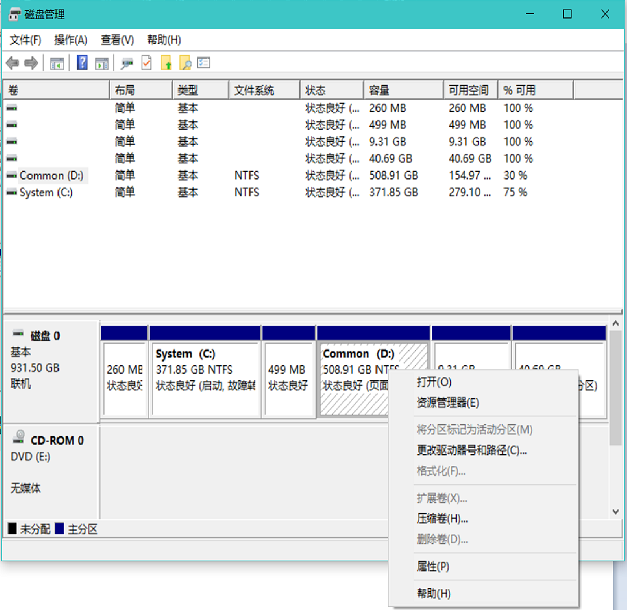Open the blue Help question mark icon
Image resolution: width=627 pixels, height=610 pixels.
(82, 63)
